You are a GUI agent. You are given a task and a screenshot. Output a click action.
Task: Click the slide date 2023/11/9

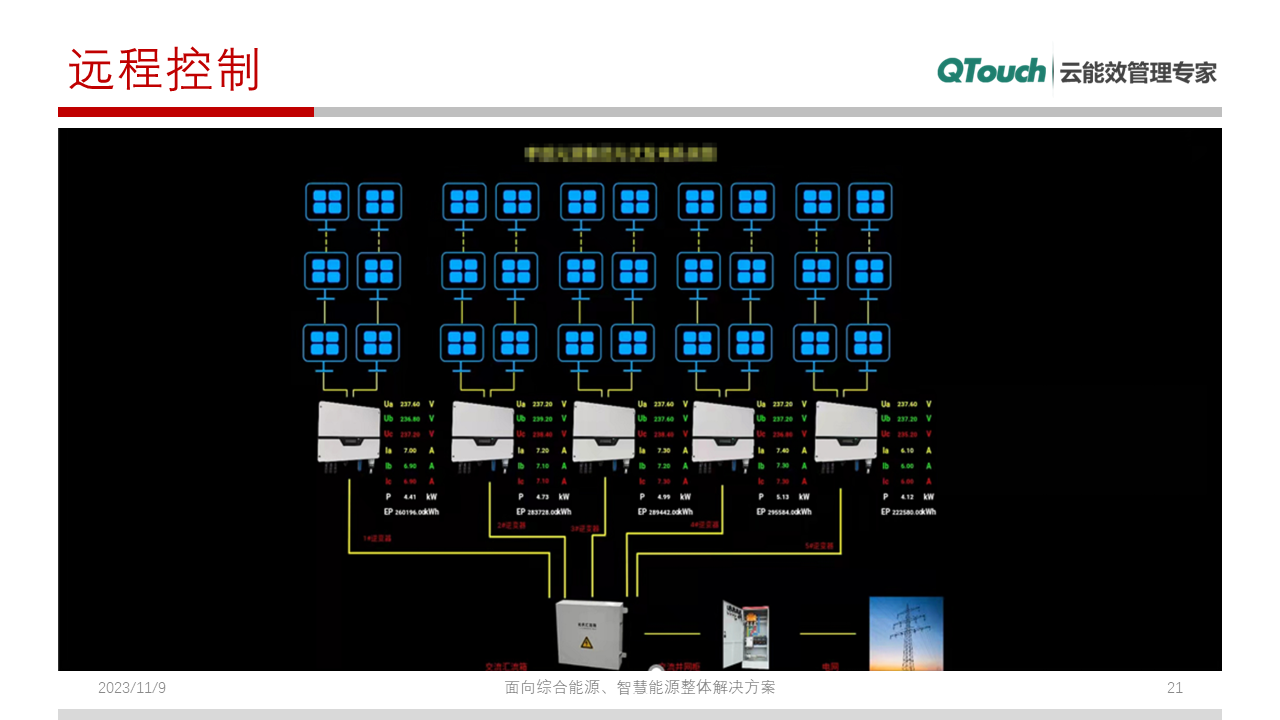(132, 688)
